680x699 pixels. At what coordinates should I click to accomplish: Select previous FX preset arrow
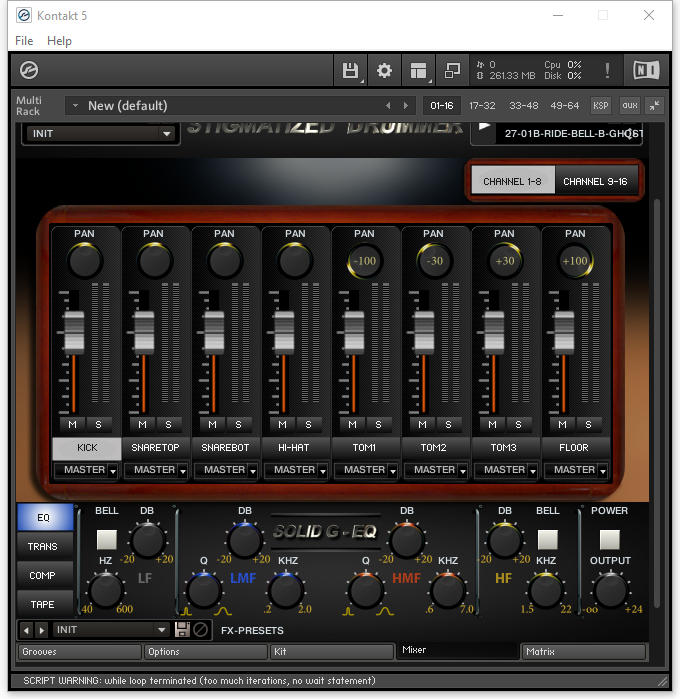[x=26, y=630]
